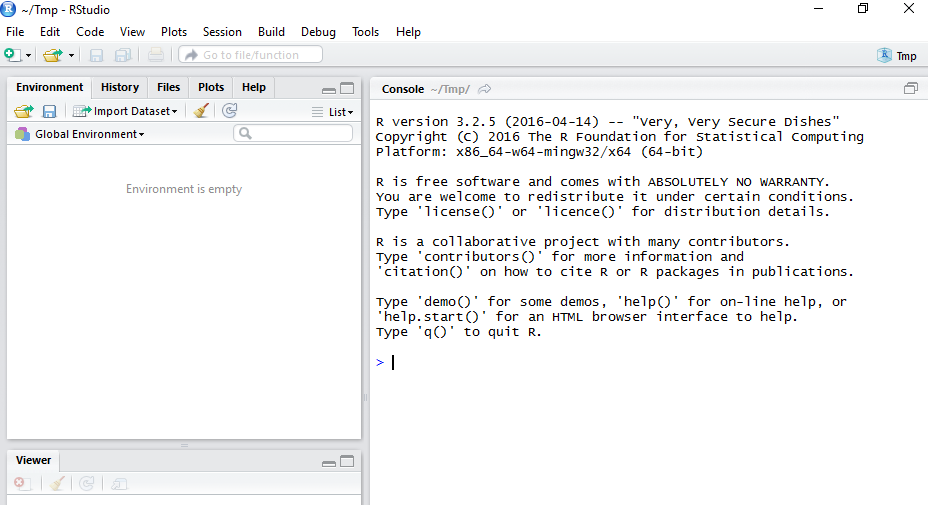Minimize the Environment pane
928x505 pixels.
(x=329, y=89)
